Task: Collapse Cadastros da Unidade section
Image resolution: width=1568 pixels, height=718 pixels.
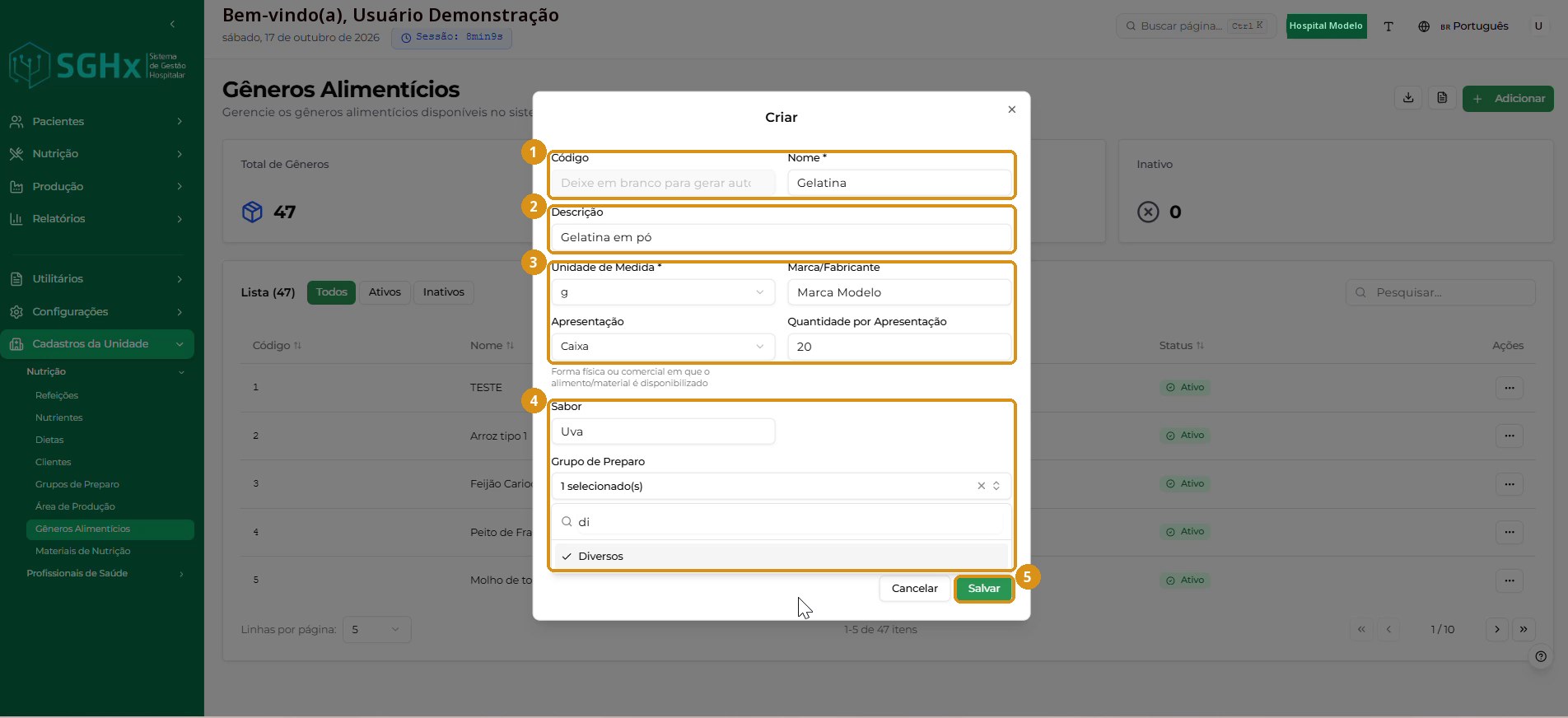Action: (x=97, y=344)
